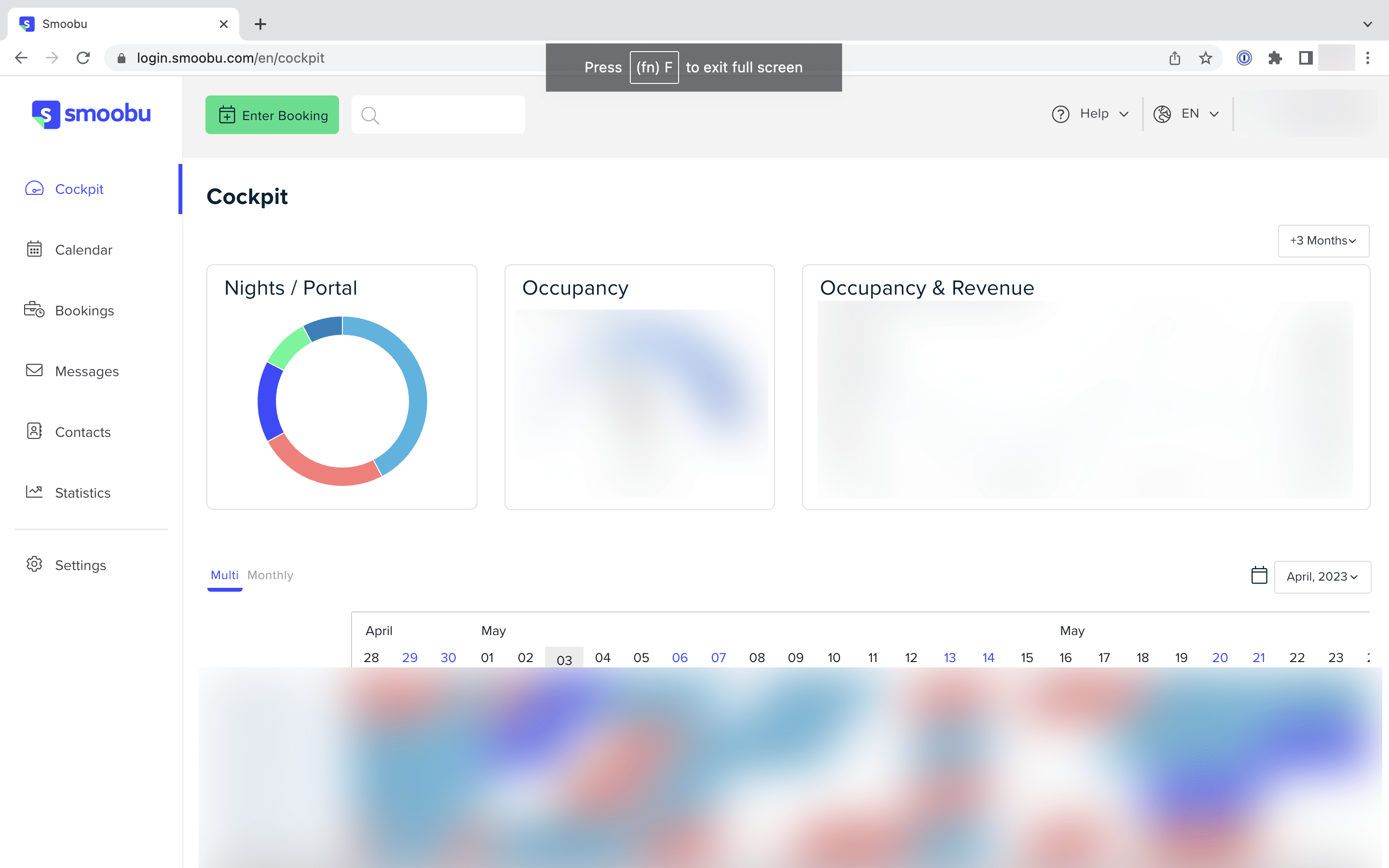Click the globe language icon
The width and height of the screenshot is (1389, 868).
pyautogui.click(x=1162, y=114)
